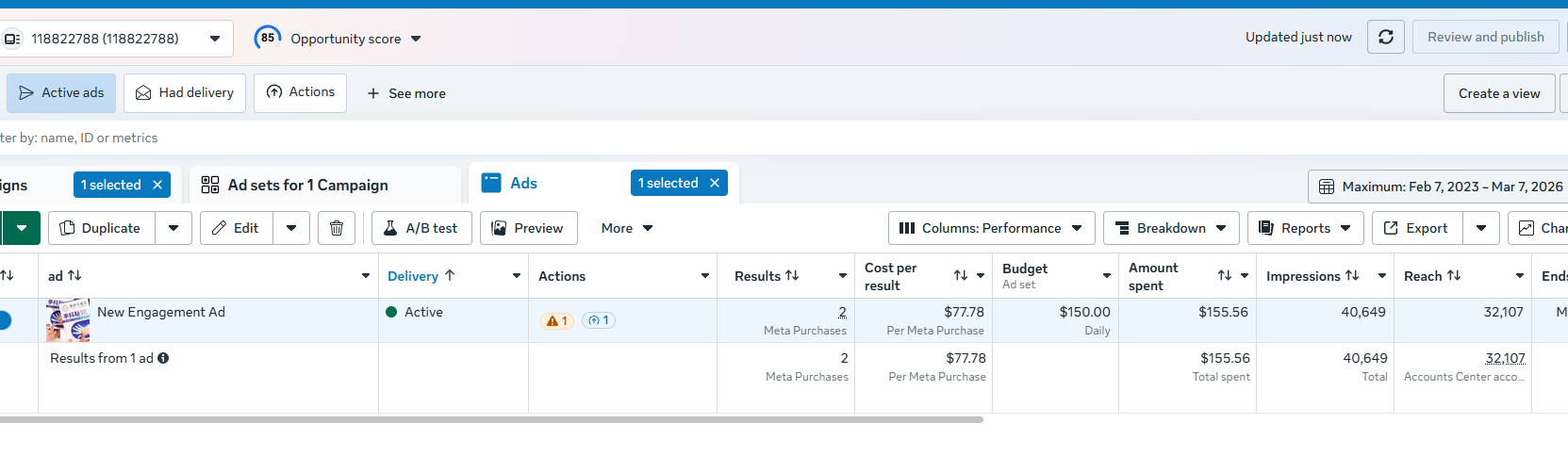Clear the campaigns 1 selected filter
The width and height of the screenshot is (1568, 472).
[x=157, y=185]
